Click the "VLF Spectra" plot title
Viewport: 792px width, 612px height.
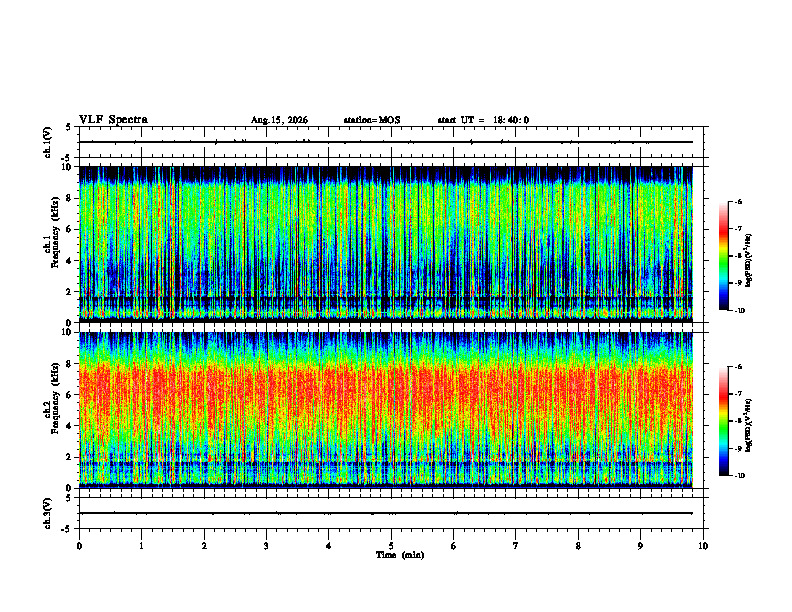pyautogui.click(x=113, y=120)
